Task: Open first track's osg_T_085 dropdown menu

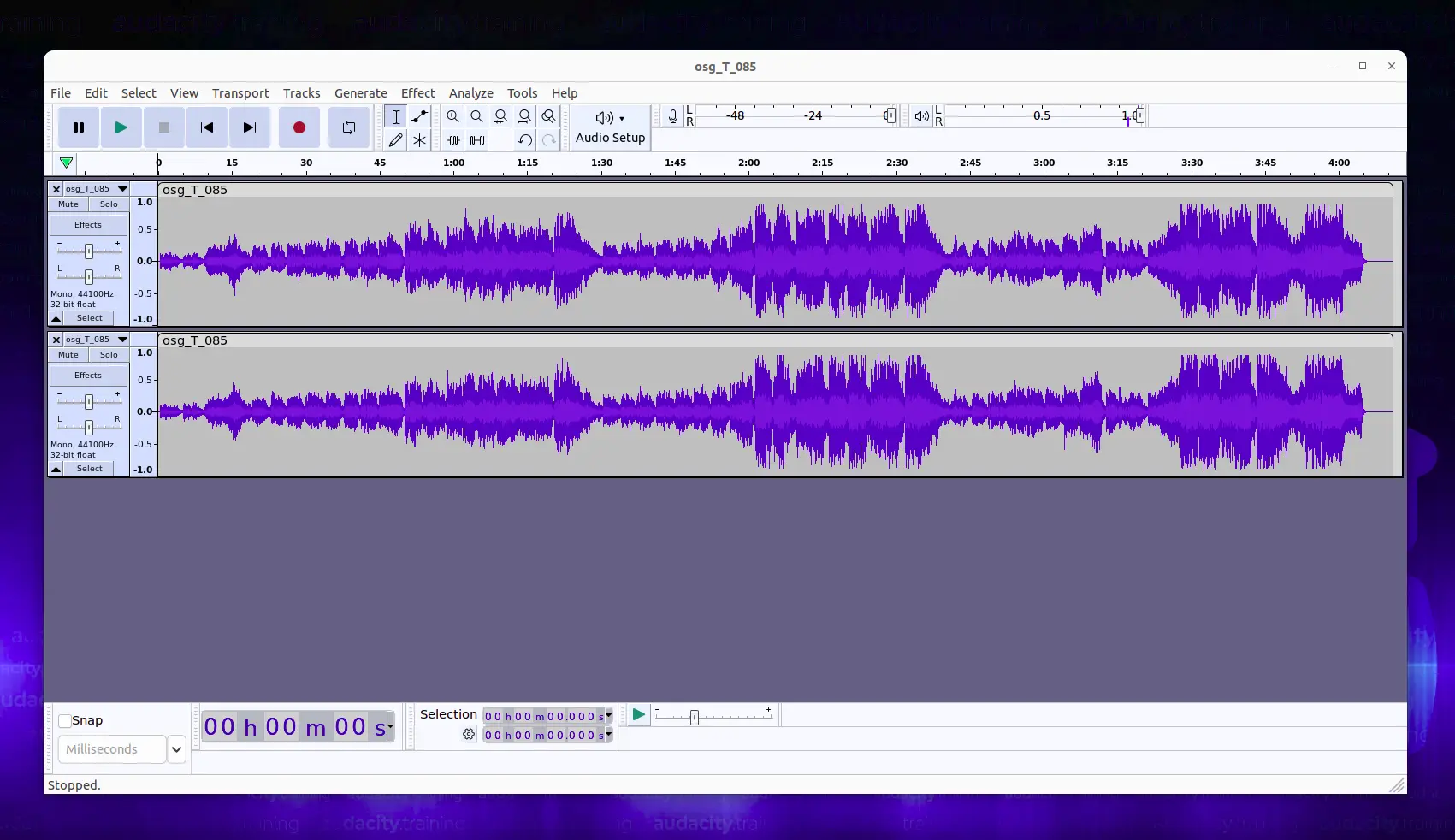Action: click(97, 189)
